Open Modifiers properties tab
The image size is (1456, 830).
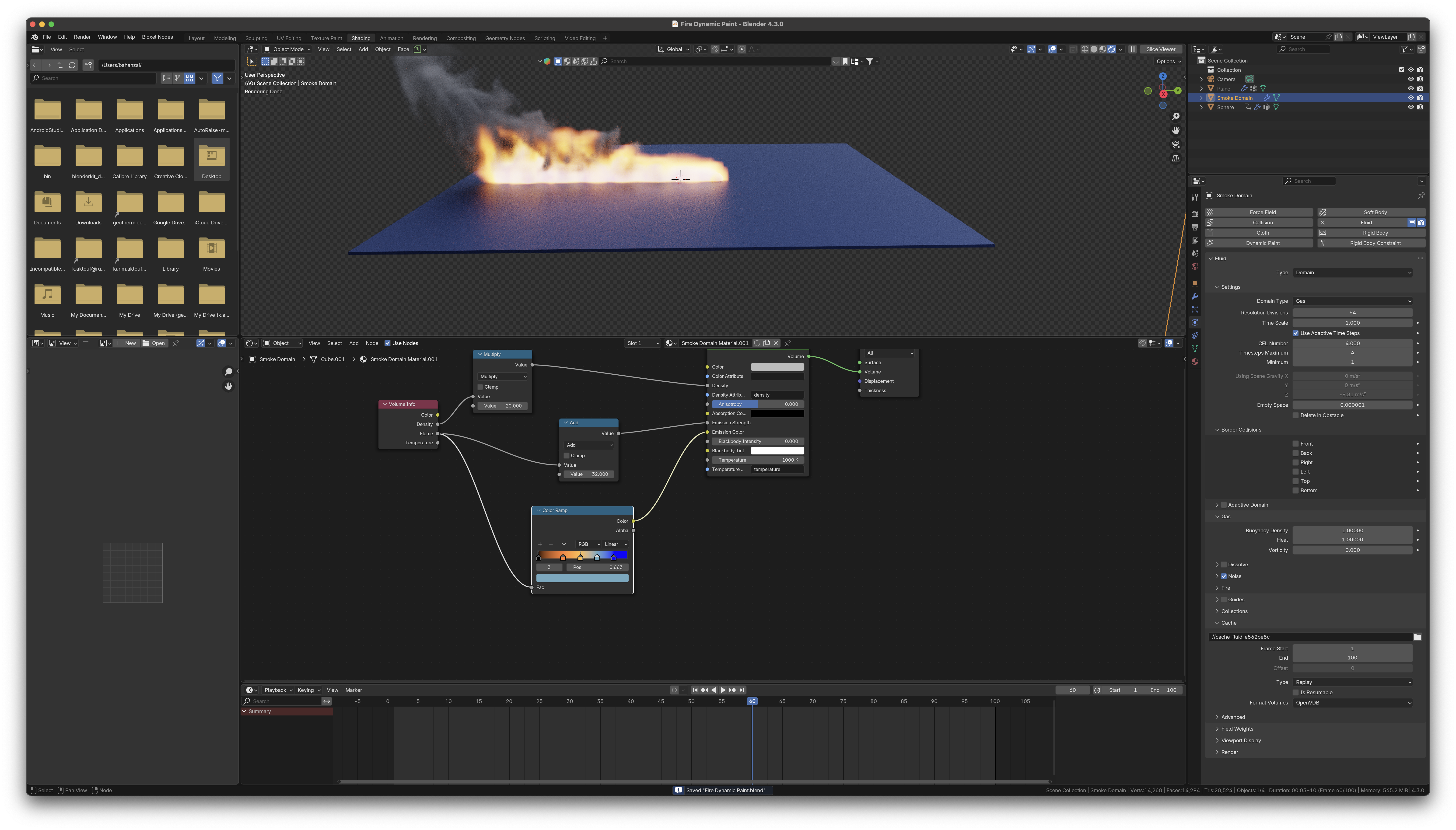pos(1195,296)
